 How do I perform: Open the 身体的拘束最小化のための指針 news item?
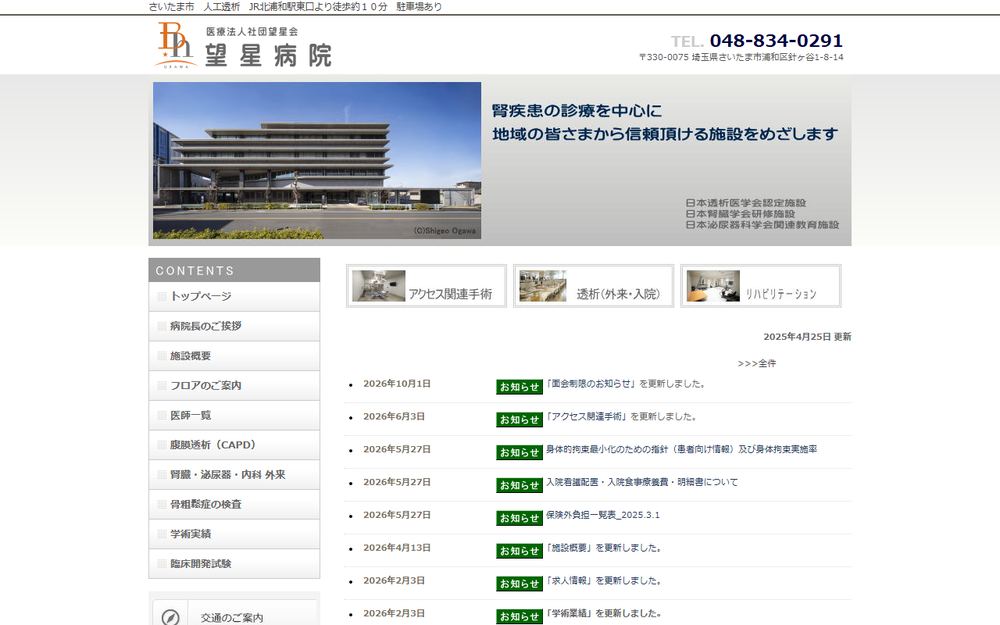click(681, 449)
